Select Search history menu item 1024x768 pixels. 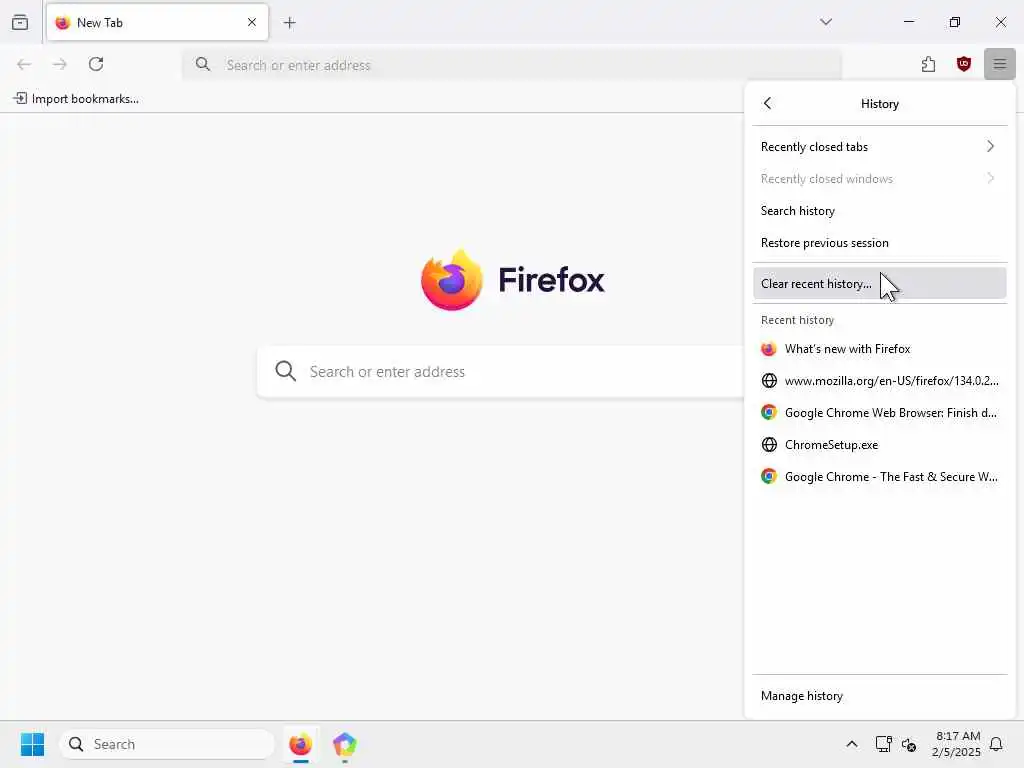[879, 210]
